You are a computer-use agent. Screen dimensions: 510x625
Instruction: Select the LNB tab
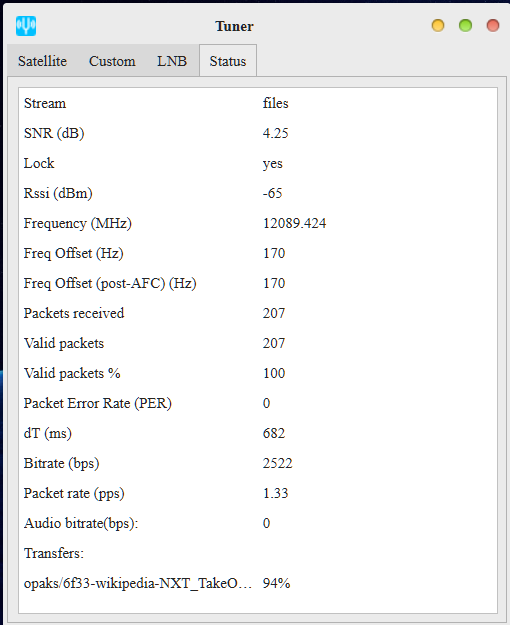coord(172,61)
